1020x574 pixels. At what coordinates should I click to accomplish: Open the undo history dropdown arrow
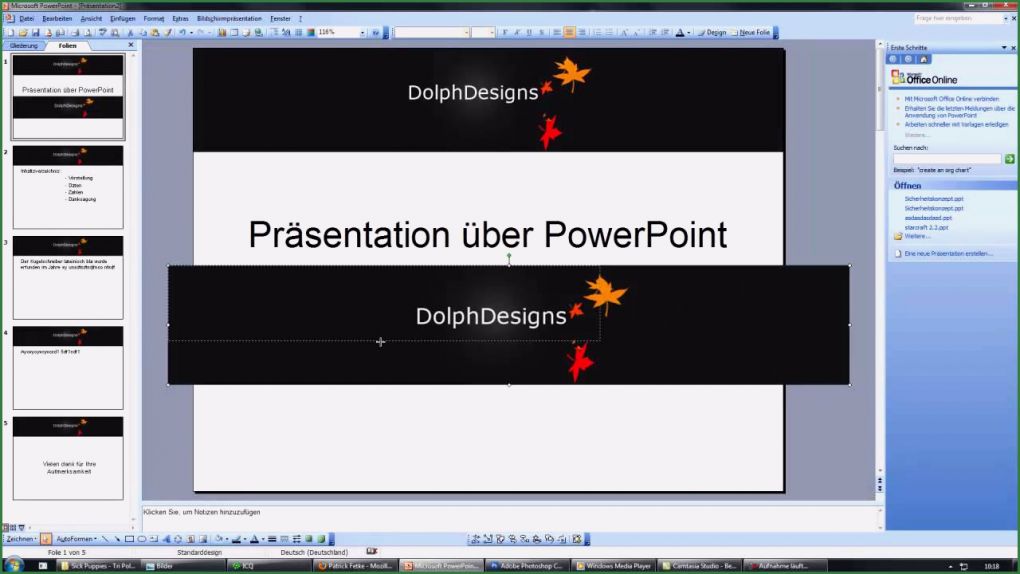191,33
